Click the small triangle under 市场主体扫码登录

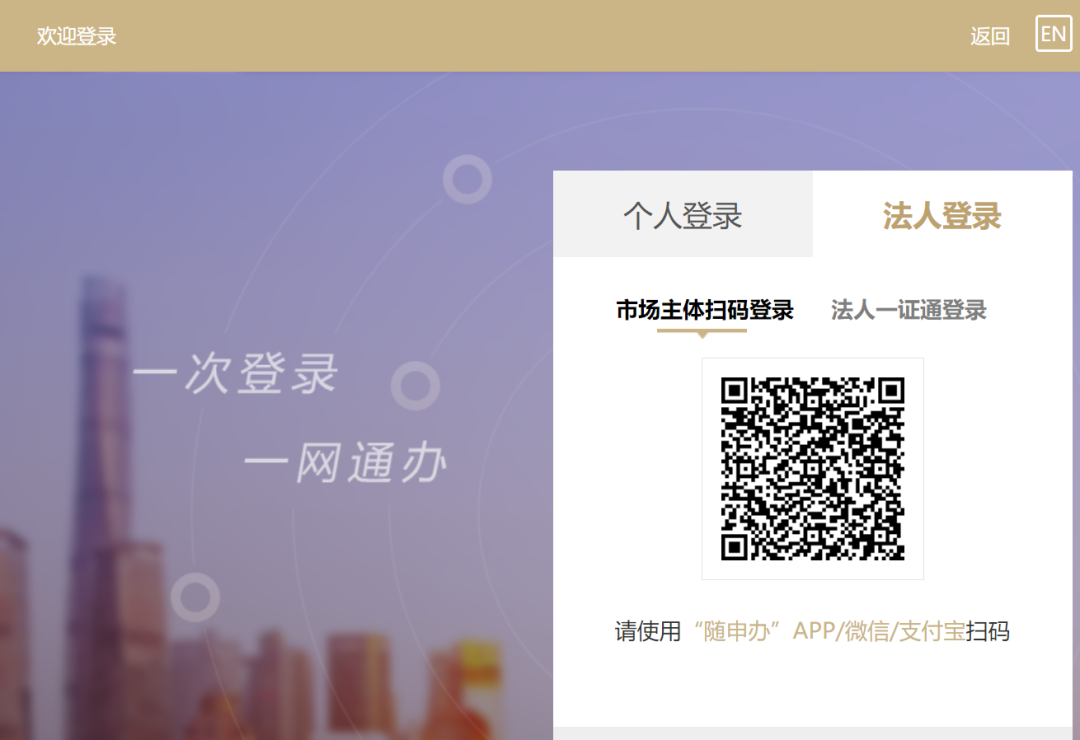coord(702,335)
